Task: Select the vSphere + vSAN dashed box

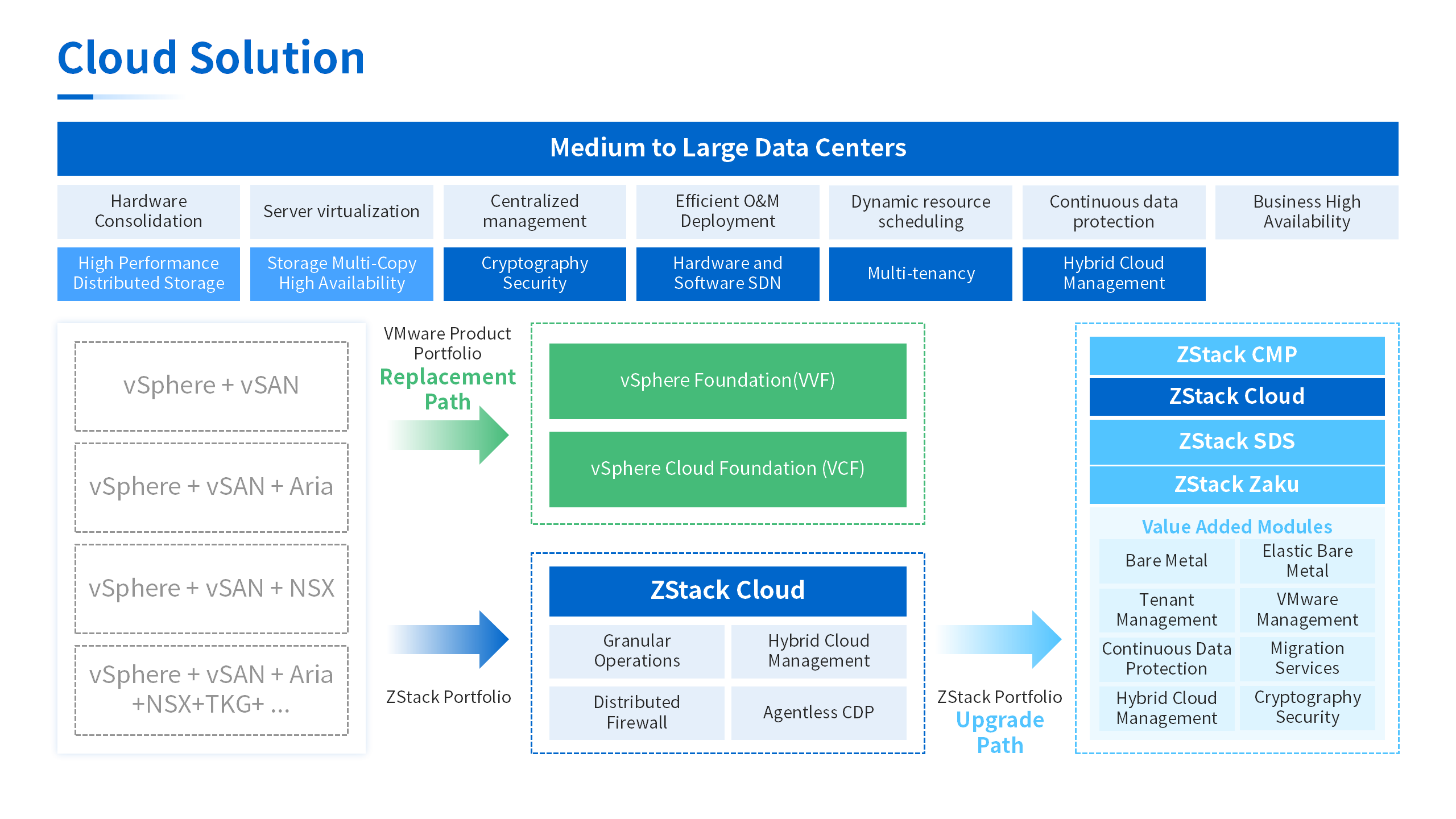Action: pyautogui.click(x=211, y=386)
